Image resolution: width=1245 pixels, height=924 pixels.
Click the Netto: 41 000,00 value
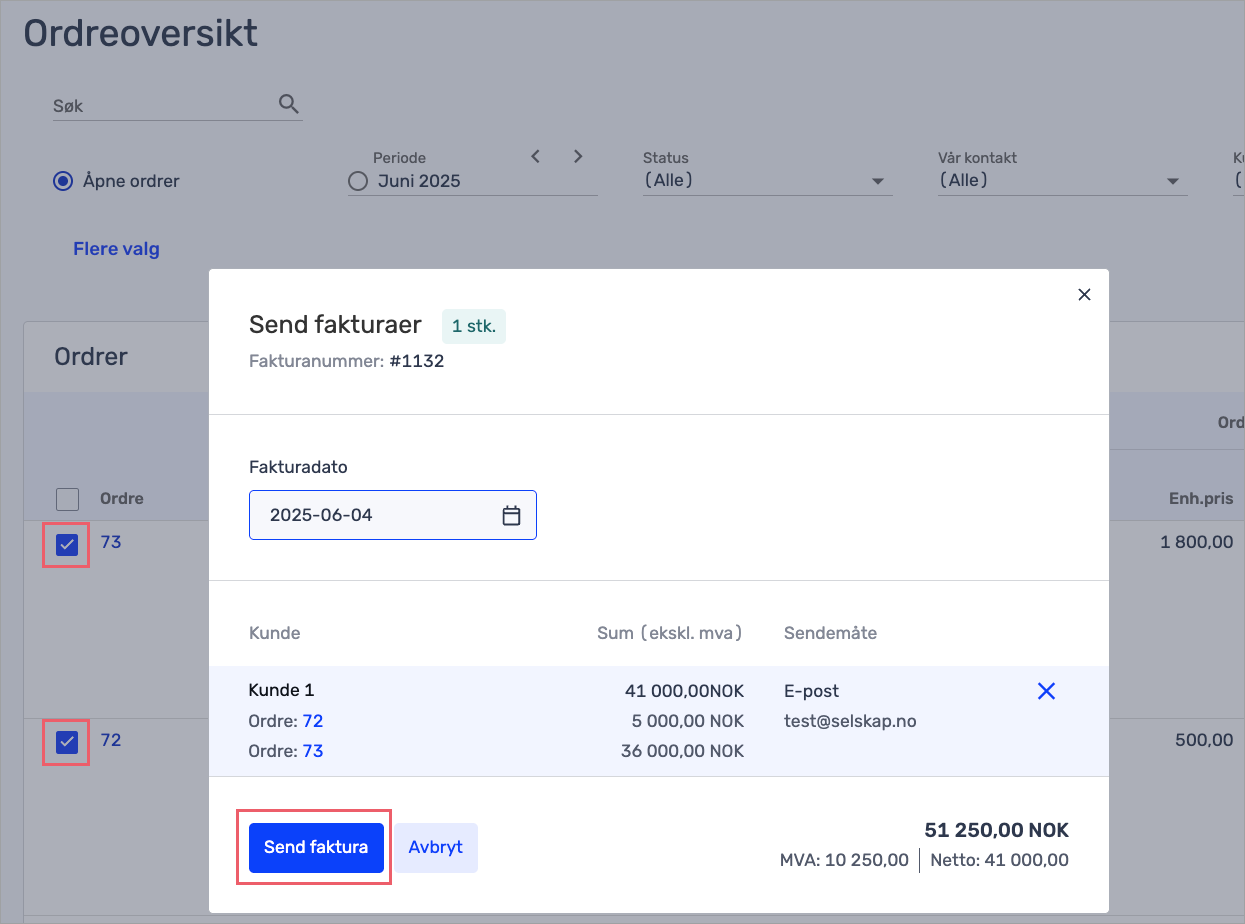click(x=999, y=860)
